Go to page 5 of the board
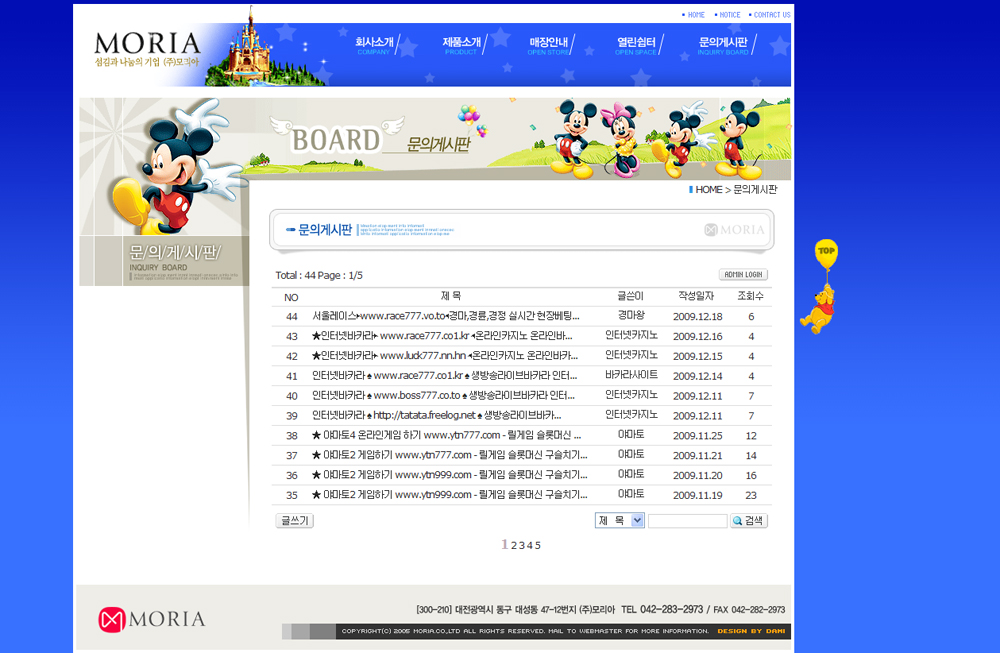Image resolution: width=1000 pixels, height=653 pixels. point(538,546)
